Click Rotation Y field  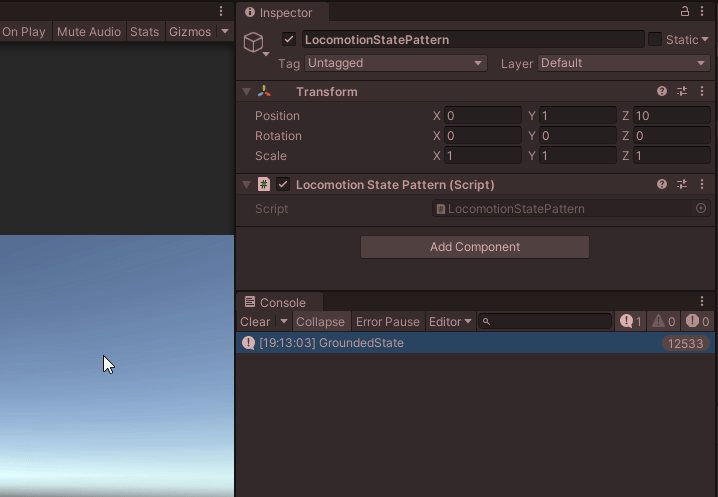[577, 136]
